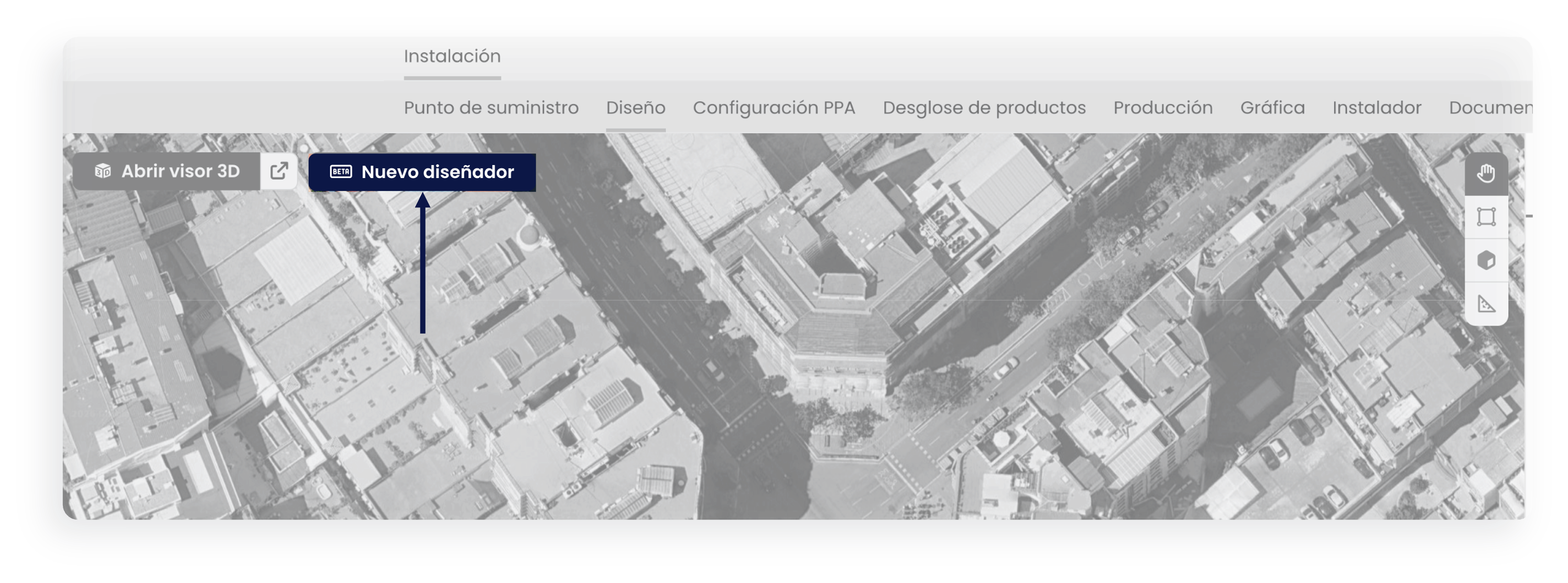Select the rectangle area drawing tool

click(x=1486, y=217)
